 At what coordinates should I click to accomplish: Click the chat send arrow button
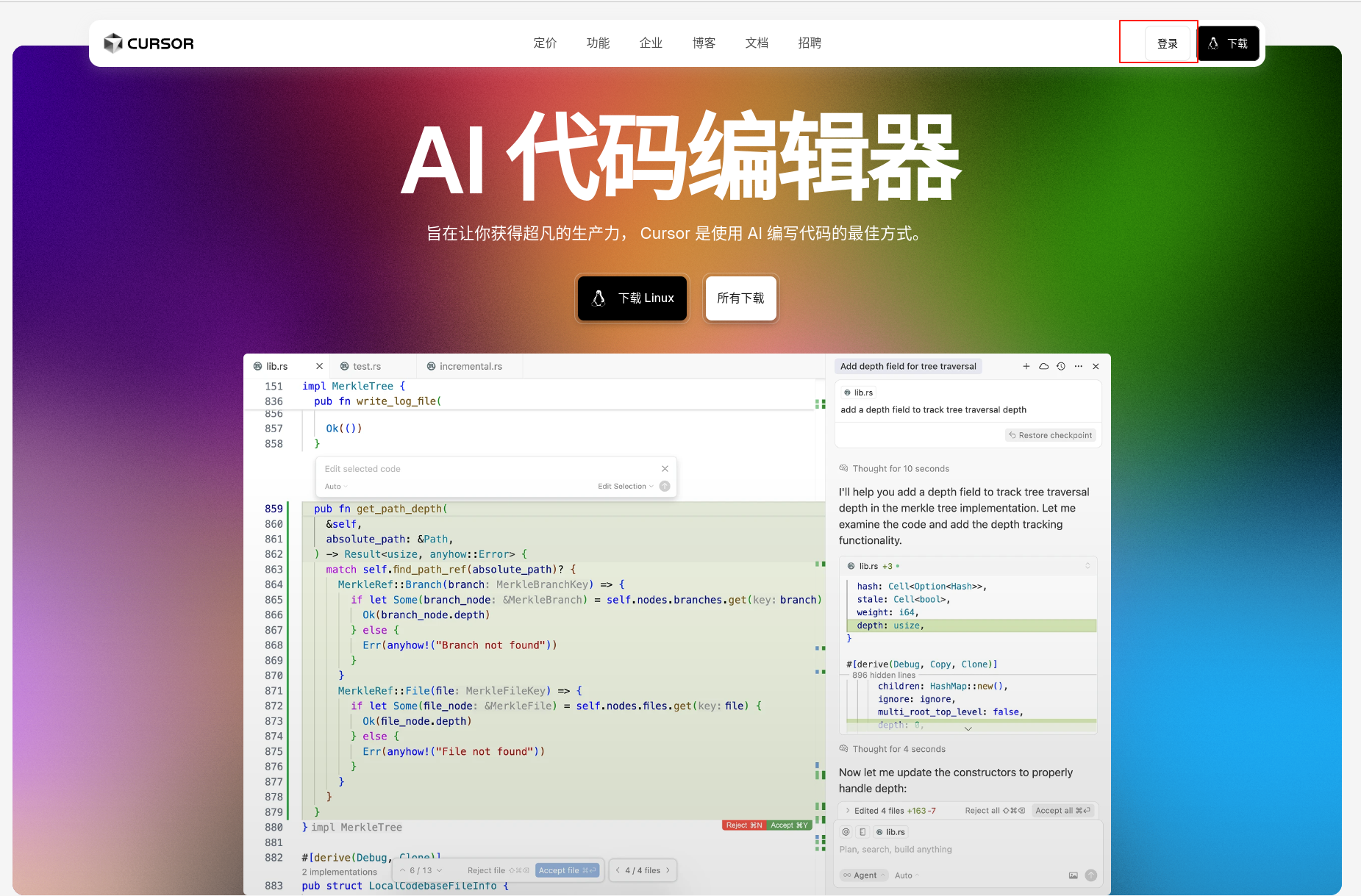coord(1091,875)
